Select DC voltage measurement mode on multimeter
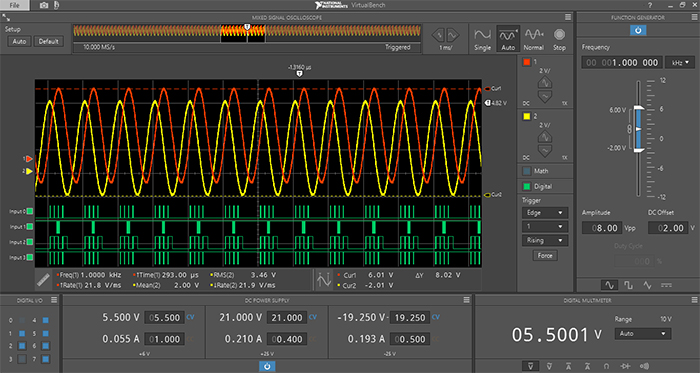This screenshot has height=373, width=700. click(530, 366)
